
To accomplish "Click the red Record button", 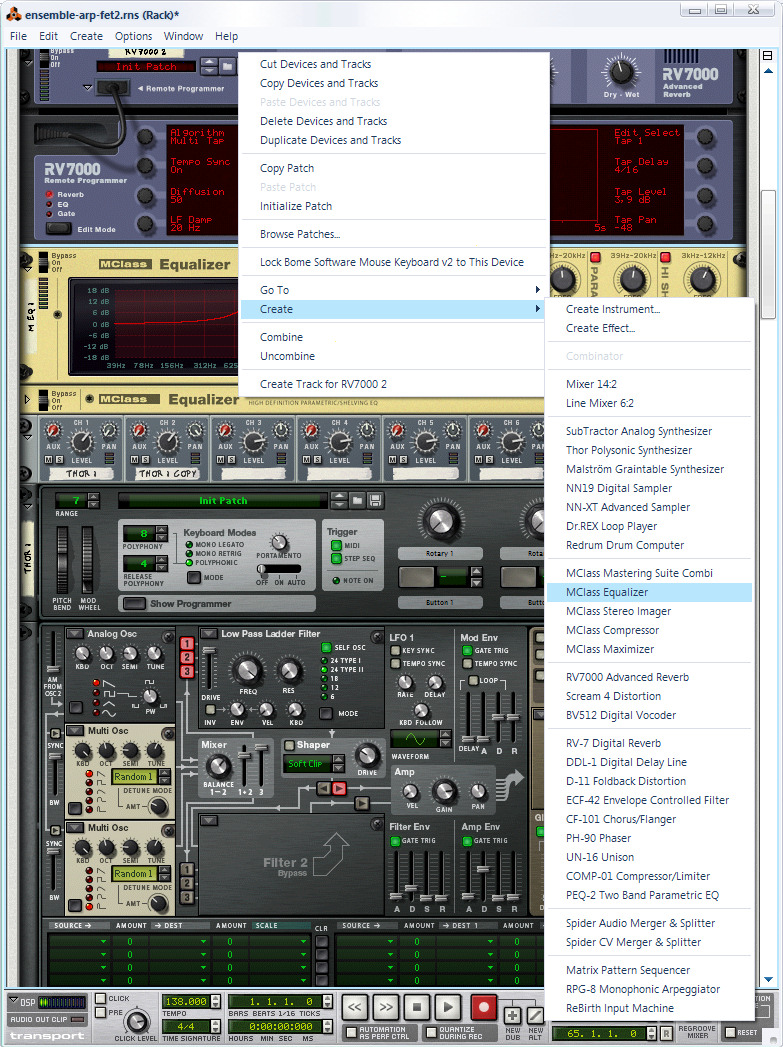I will click(x=483, y=1006).
